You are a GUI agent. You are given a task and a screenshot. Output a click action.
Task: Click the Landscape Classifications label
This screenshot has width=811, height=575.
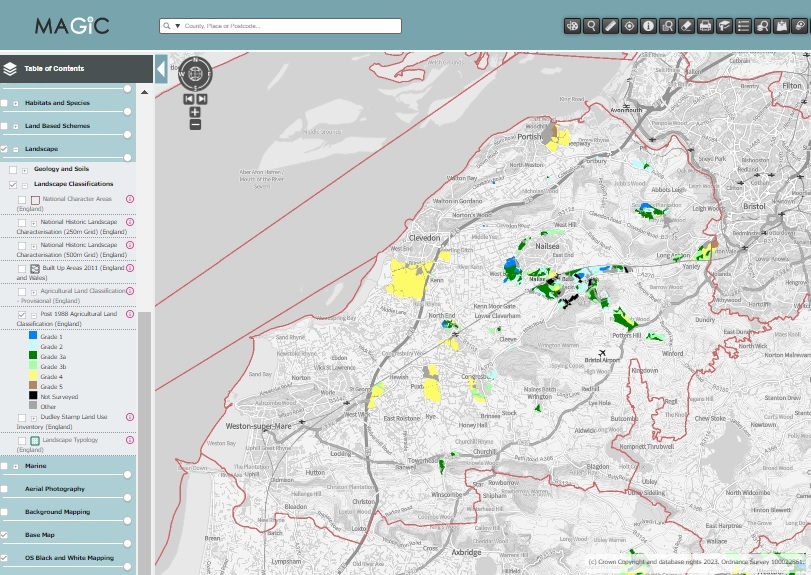pos(73,184)
